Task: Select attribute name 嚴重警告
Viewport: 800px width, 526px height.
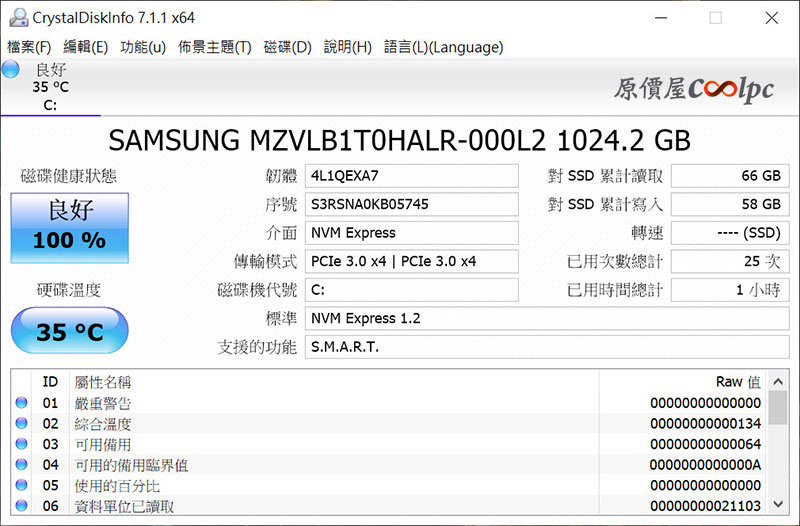Action: 103,403
